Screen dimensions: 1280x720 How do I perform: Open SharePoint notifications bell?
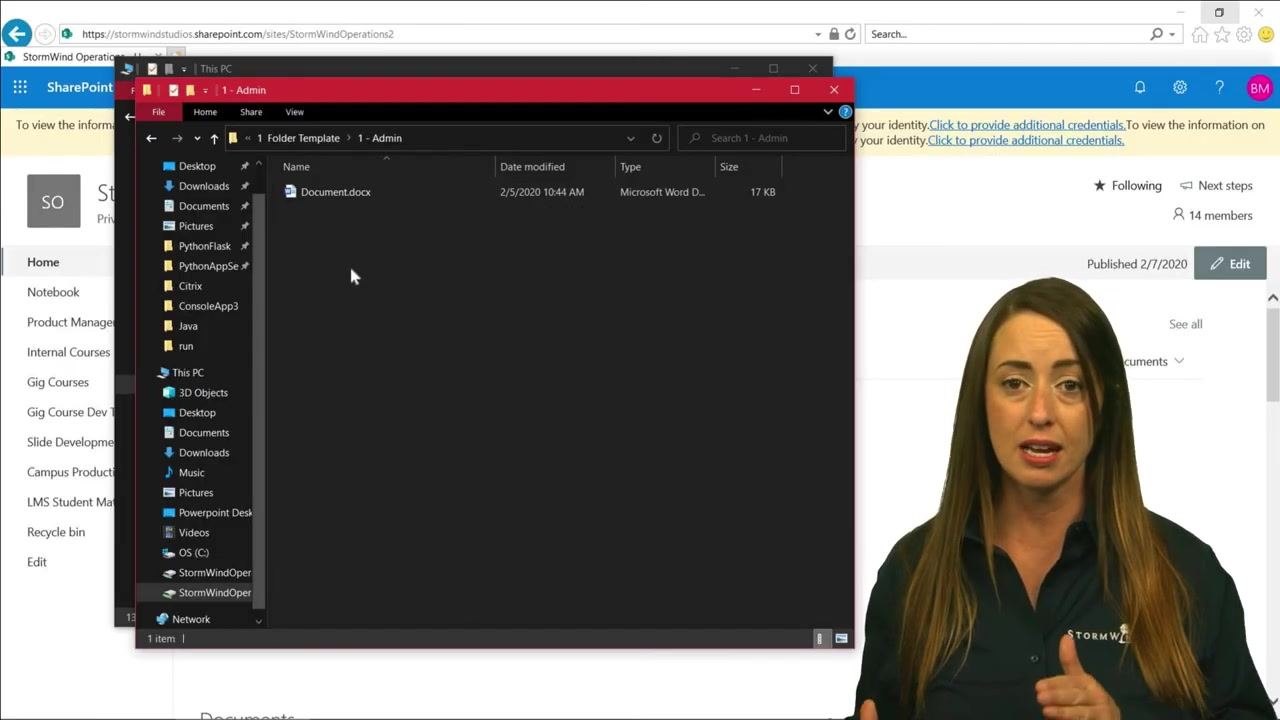[x=1140, y=88]
